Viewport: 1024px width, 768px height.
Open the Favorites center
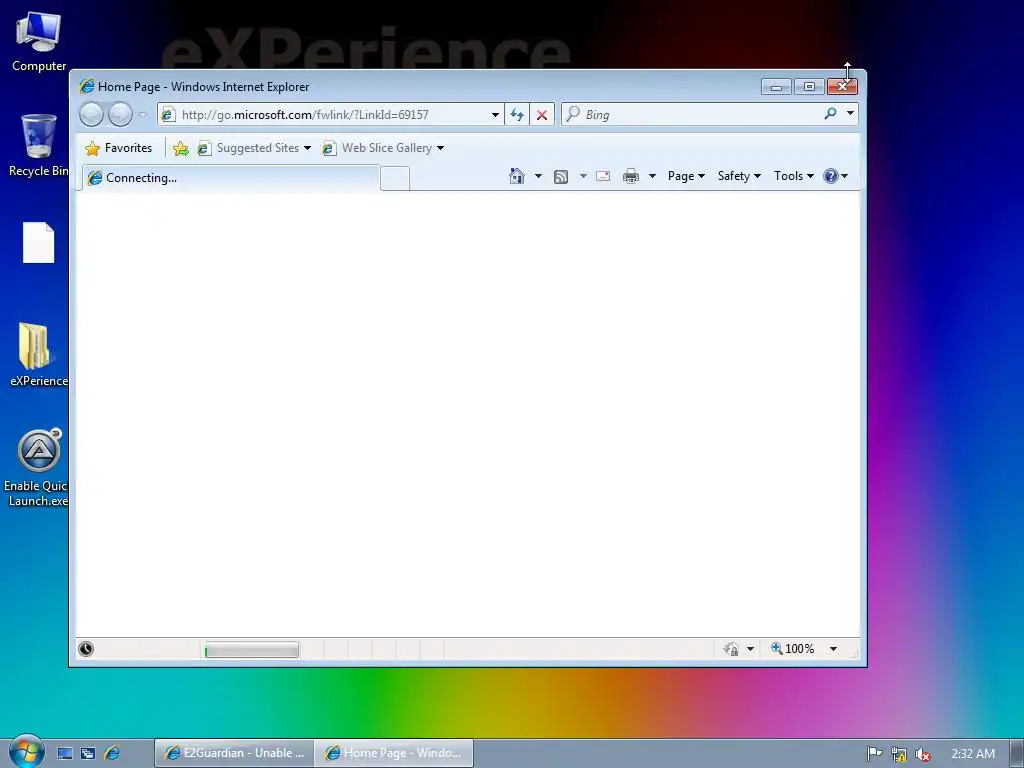(x=119, y=148)
